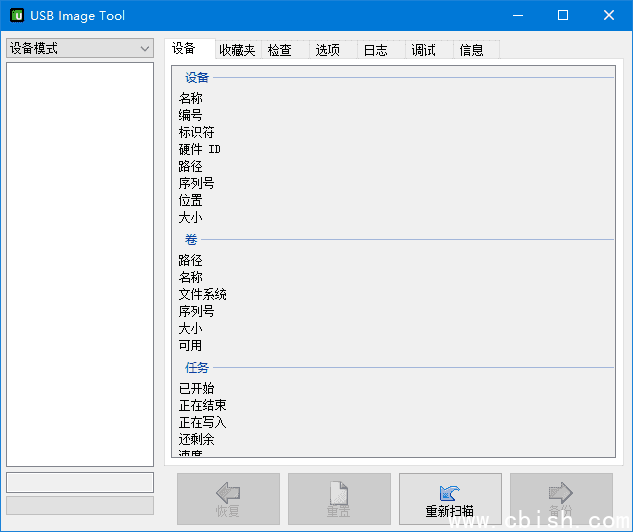Viewport: 633px width, 532px height.
Task: Minimize the USB Image Tool window
Action: point(518,15)
